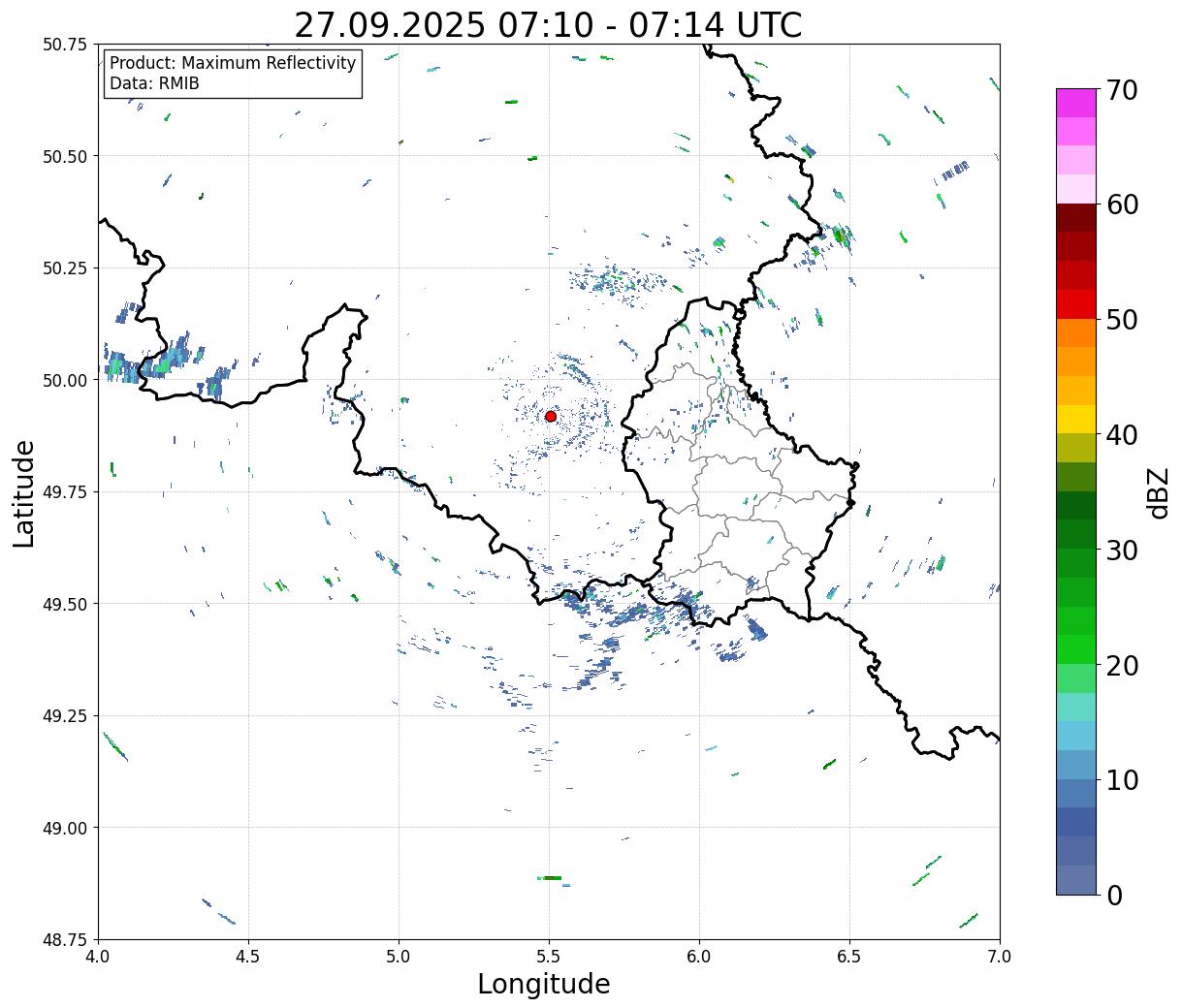Click latitude tick label 50.00
This screenshot has width=1182, height=1008.
point(65,380)
